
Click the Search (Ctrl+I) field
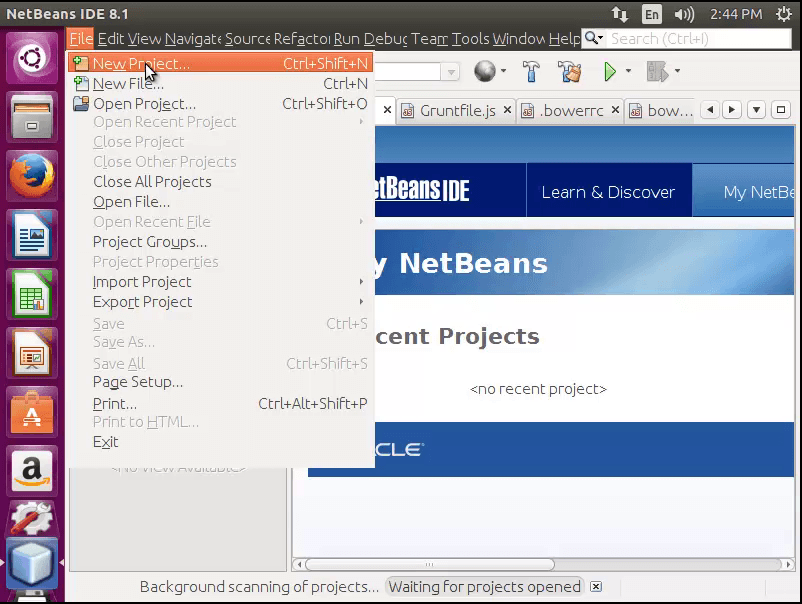(x=699, y=39)
